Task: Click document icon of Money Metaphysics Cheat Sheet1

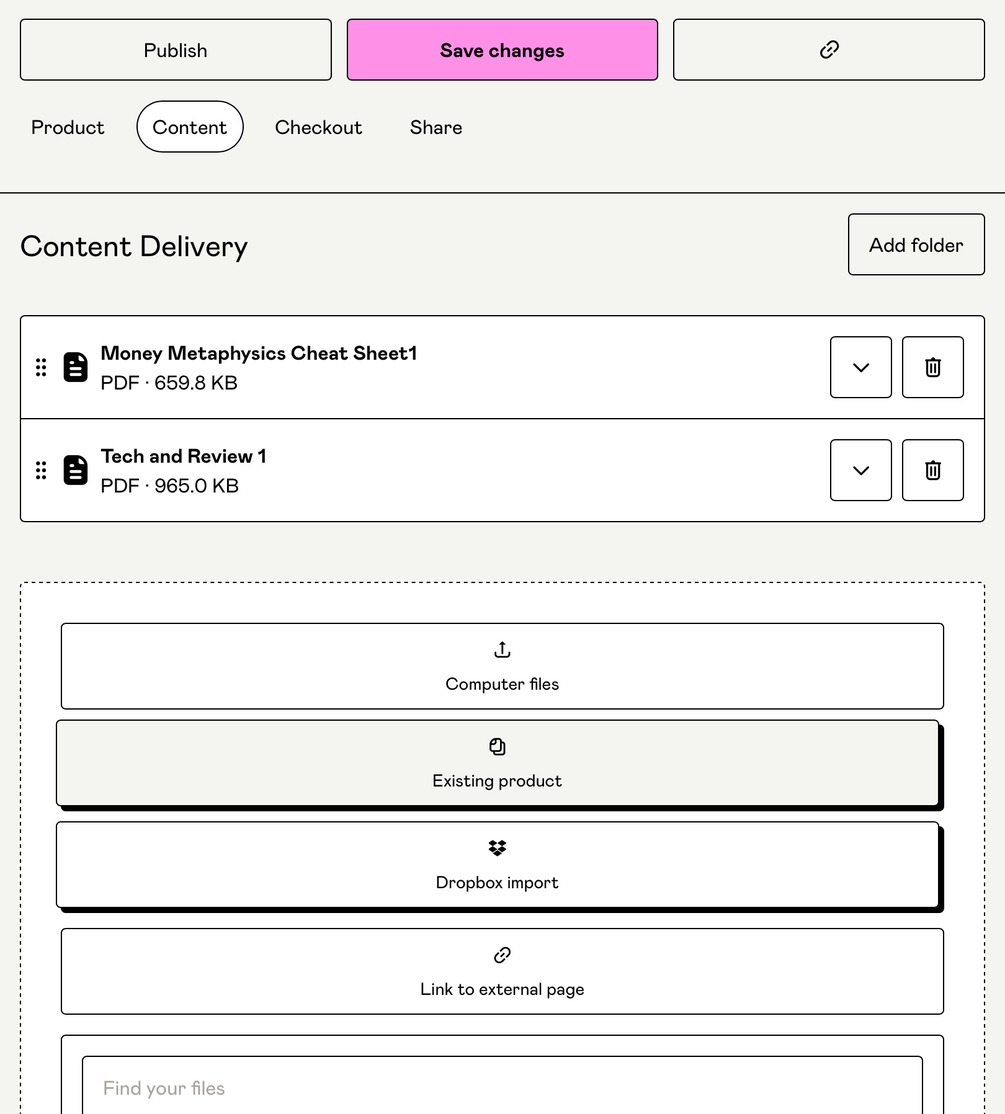Action: 76,367
